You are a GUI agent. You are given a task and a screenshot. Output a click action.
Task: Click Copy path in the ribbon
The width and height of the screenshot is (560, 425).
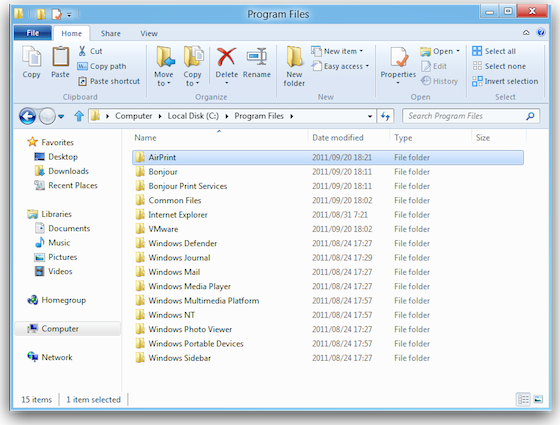pos(102,66)
